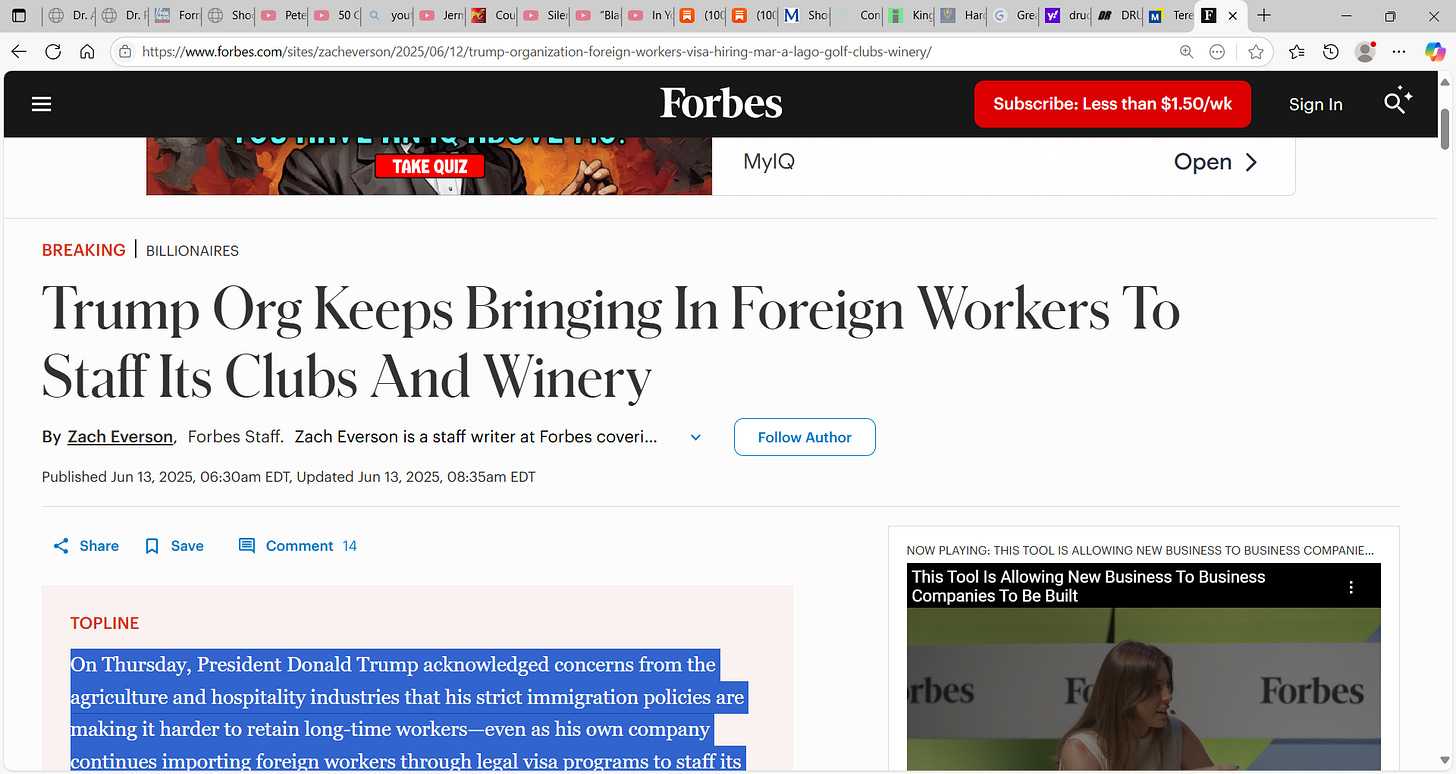Click the TOPLINE heading
The image size is (1456, 774).
point(104,623)
